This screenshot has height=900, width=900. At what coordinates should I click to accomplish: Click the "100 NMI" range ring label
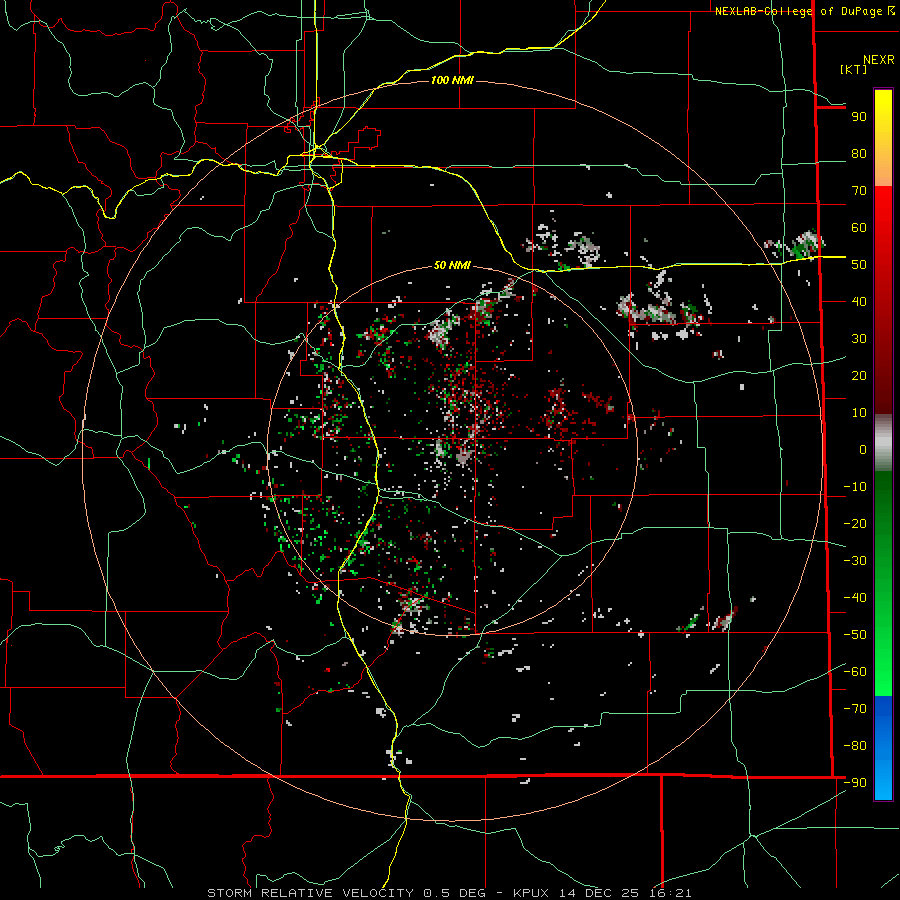[452, 80]
